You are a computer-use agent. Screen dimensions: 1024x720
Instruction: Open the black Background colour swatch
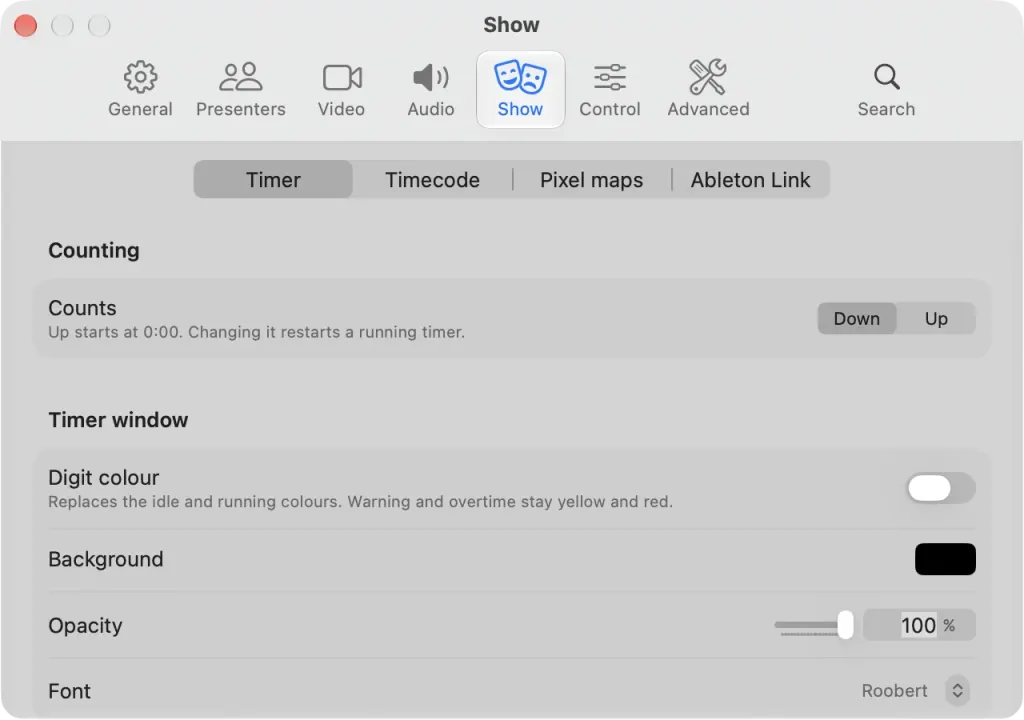[x=945, y=559]
